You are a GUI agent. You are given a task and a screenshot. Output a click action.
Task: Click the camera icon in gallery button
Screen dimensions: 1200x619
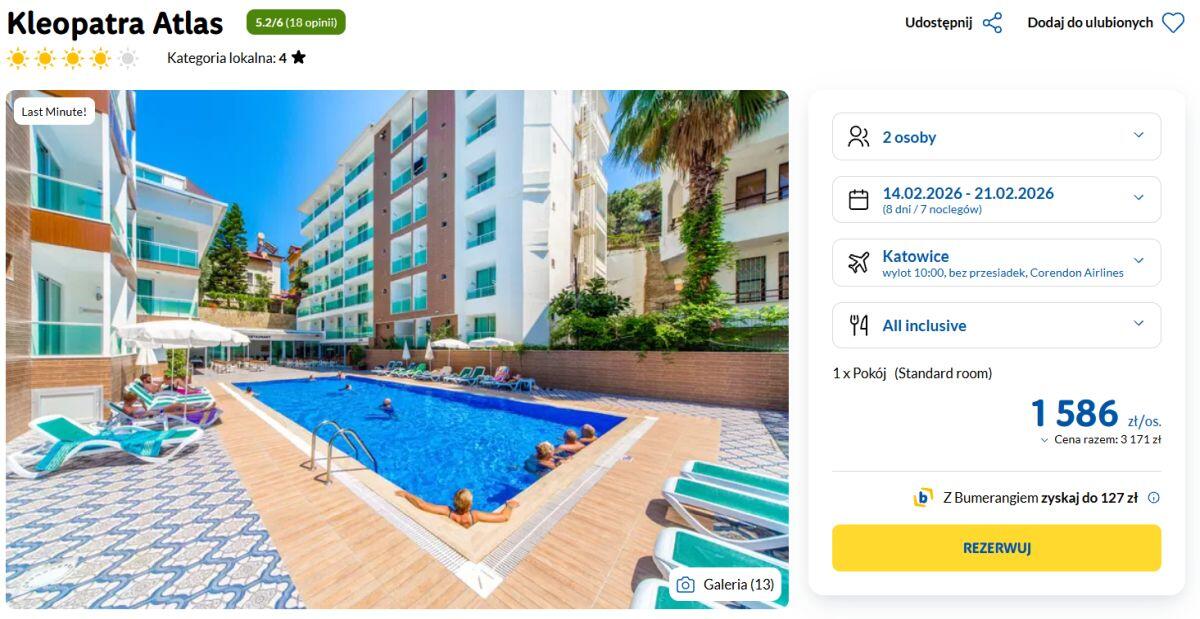(x=685, y=585)
